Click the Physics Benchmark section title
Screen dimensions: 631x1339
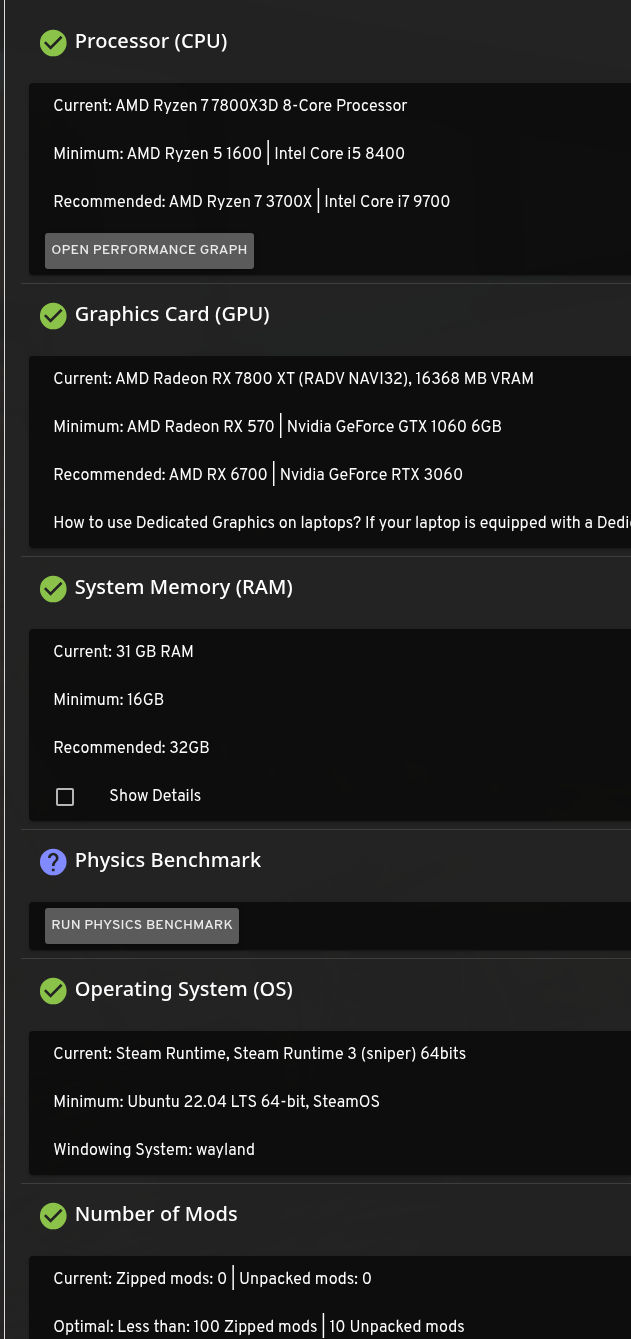pos(167,861)
